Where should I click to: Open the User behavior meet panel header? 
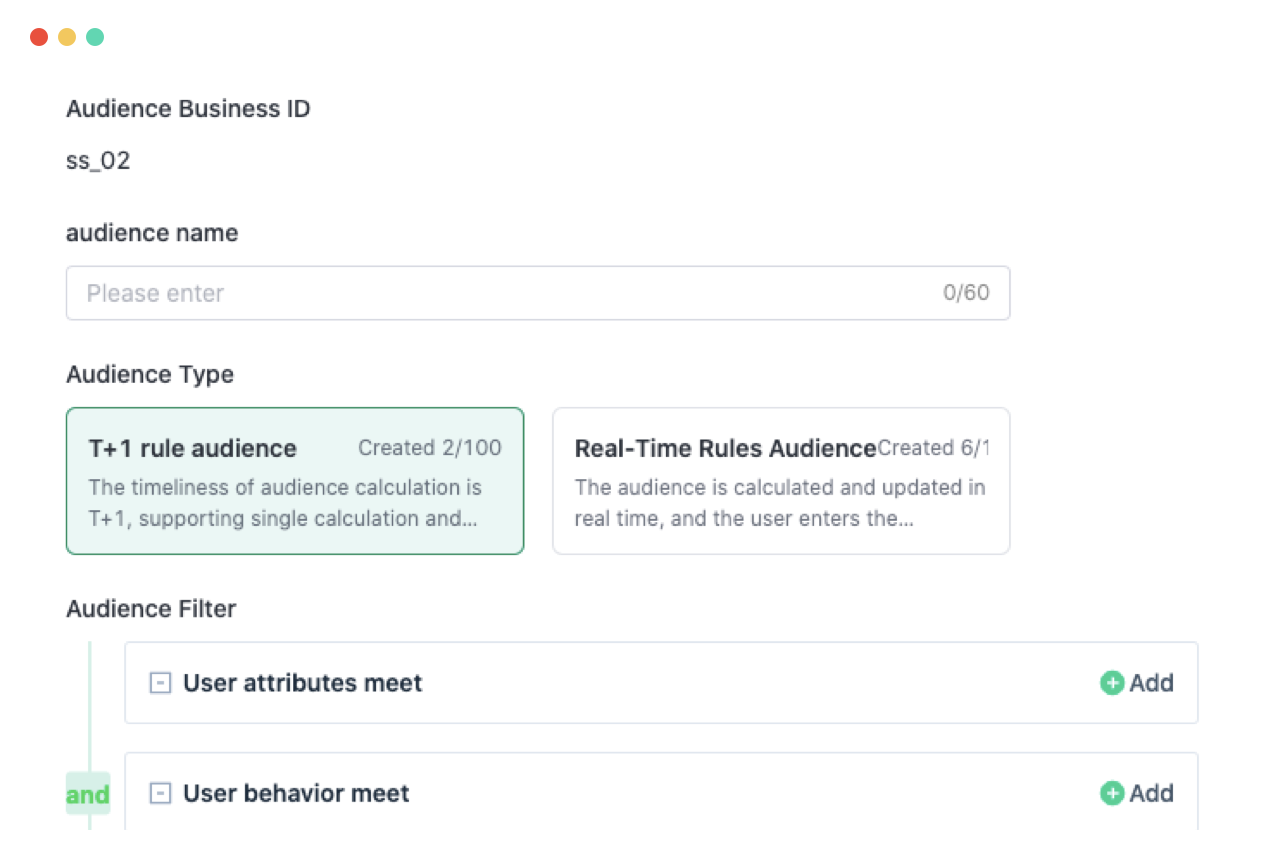(296, 793)
